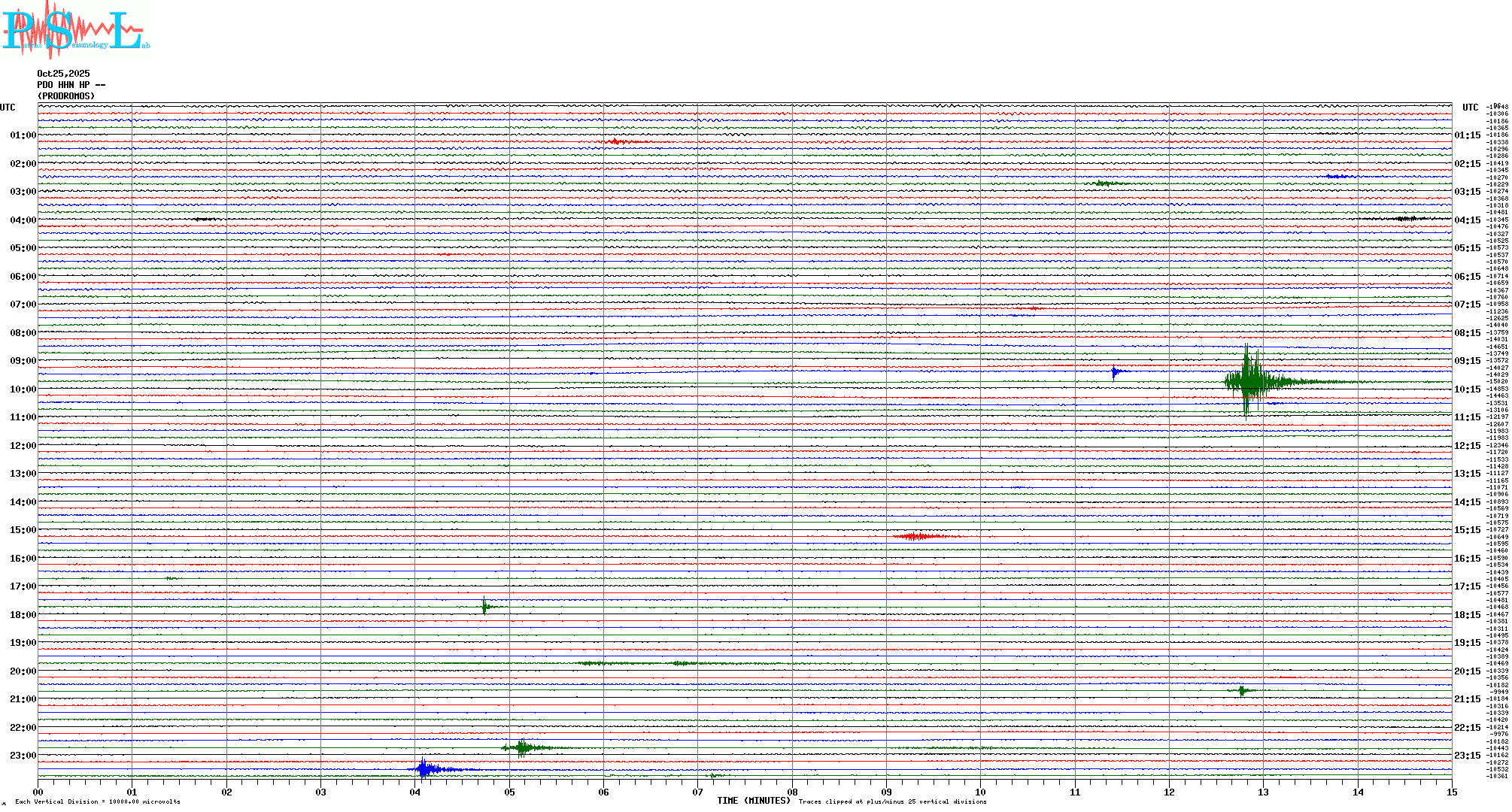Viewport: 1512px width, 812px height.
Task: Click the traces clipped note at bottom
Action: 892,801
